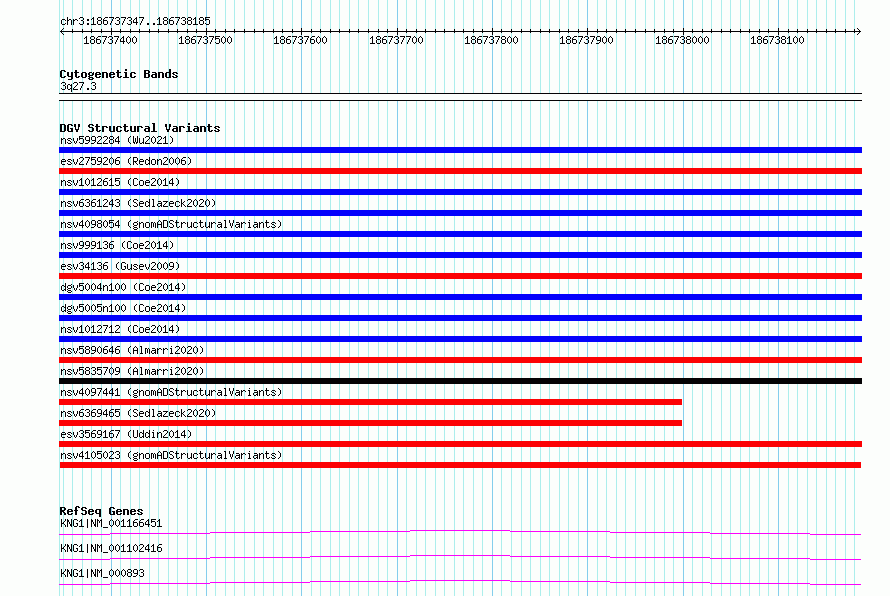Screen dimensions: 890x596
Task: Click the right arrow of the ruler
Action: (859, 32)
